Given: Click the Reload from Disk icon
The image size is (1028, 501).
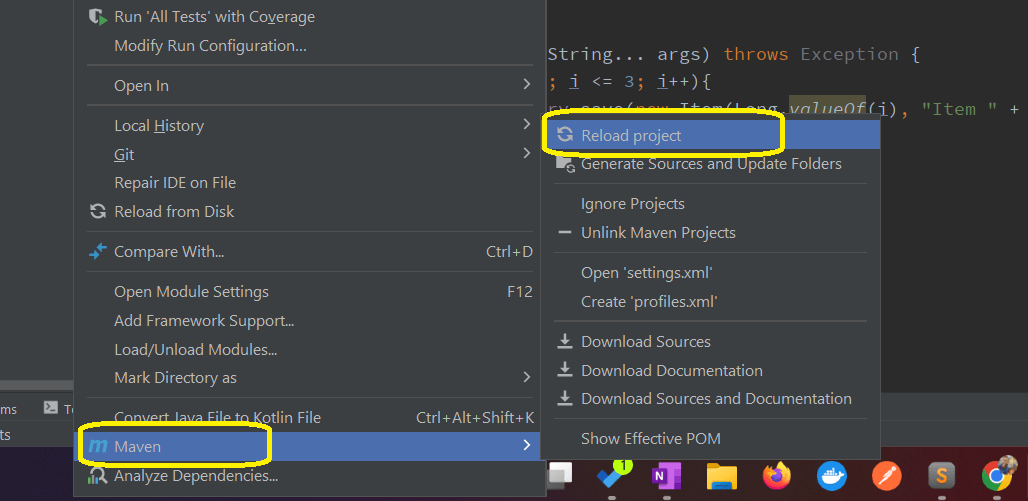Looking at the screenshot, I should click(98, 211).
